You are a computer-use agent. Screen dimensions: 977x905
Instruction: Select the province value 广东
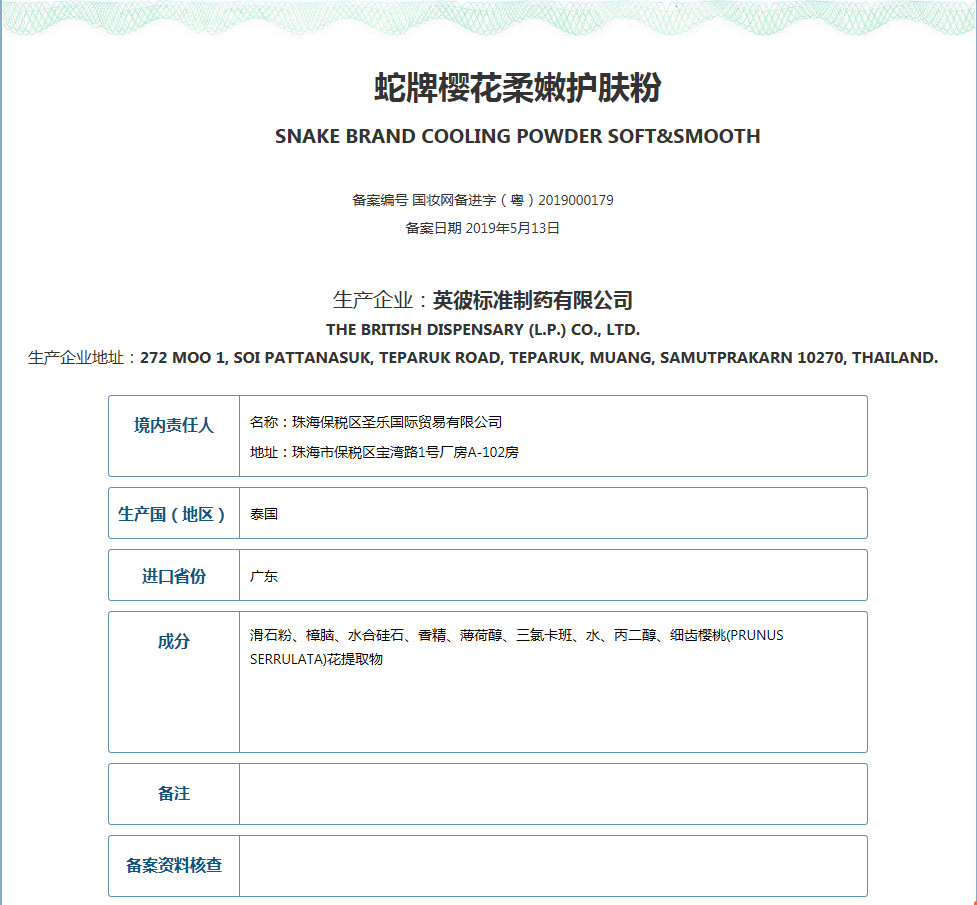tap(264, 576)
